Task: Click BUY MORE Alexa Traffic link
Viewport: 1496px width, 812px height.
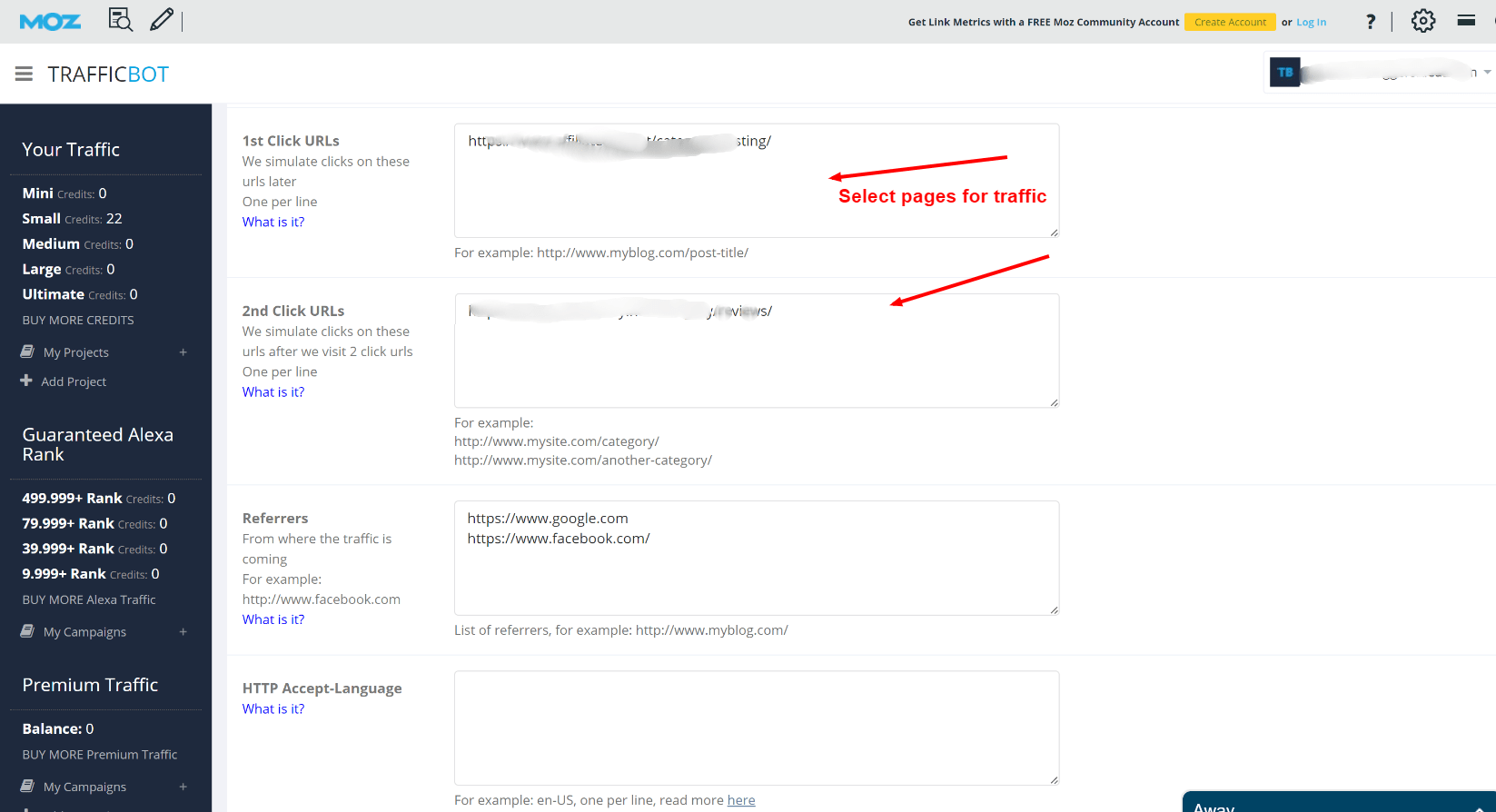Action: 89,599
